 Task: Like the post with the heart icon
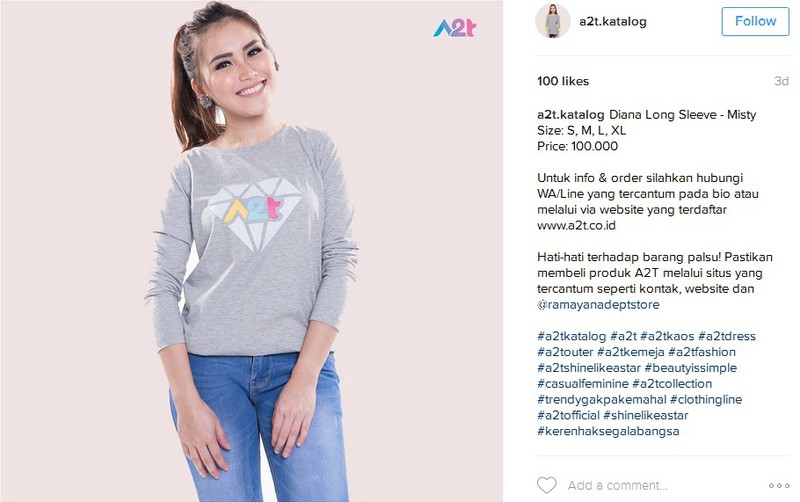546,485
